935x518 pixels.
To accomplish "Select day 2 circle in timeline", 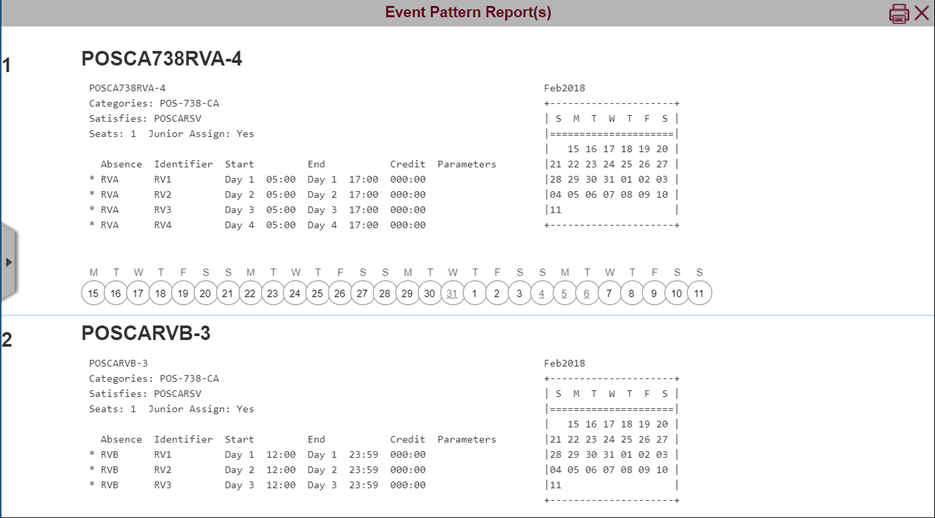I will click(497, 293).
